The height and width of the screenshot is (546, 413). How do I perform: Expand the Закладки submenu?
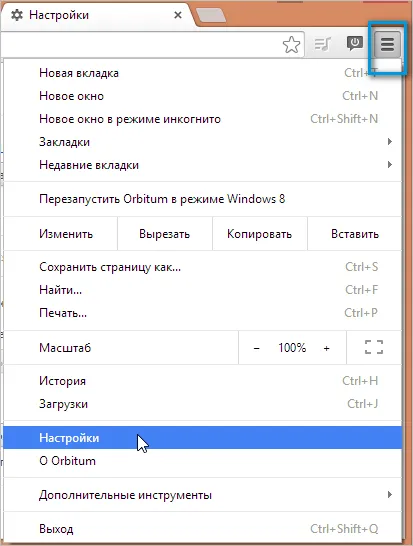[203, 142]
